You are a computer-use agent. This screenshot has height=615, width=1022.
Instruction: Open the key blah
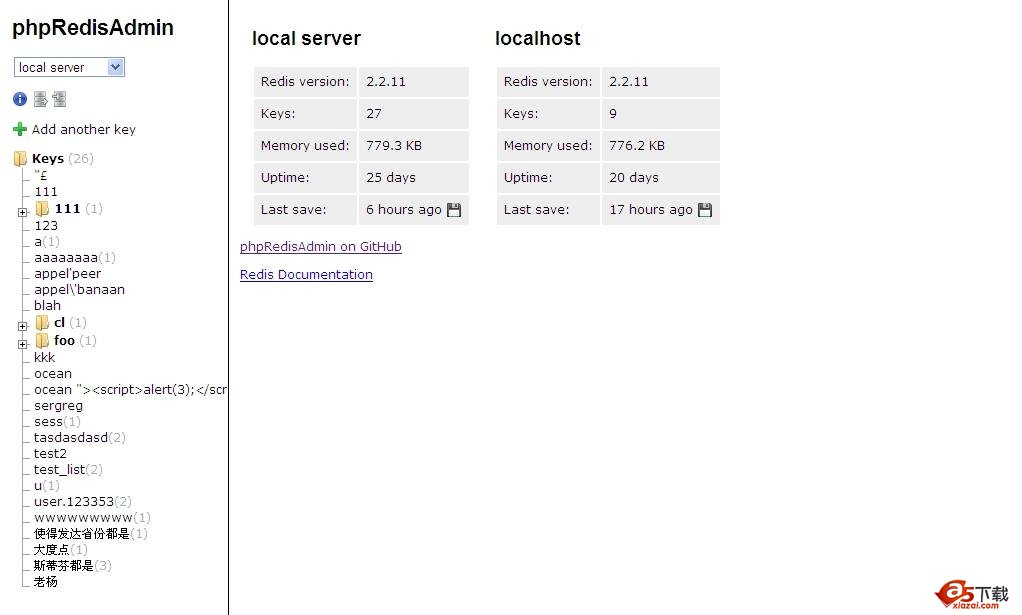[48, 306]
